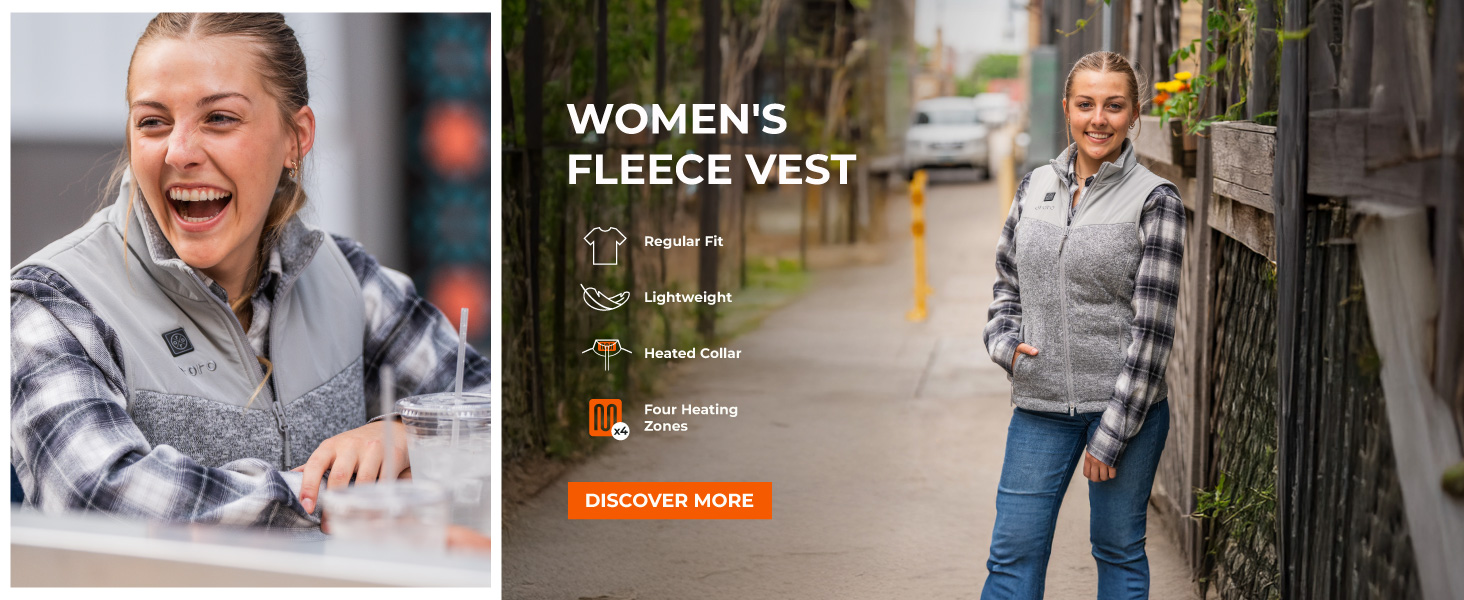This screenshot has width=1464, height=600.
Task: Click the Heated Collar text label
Action: (x=692, y=353)
